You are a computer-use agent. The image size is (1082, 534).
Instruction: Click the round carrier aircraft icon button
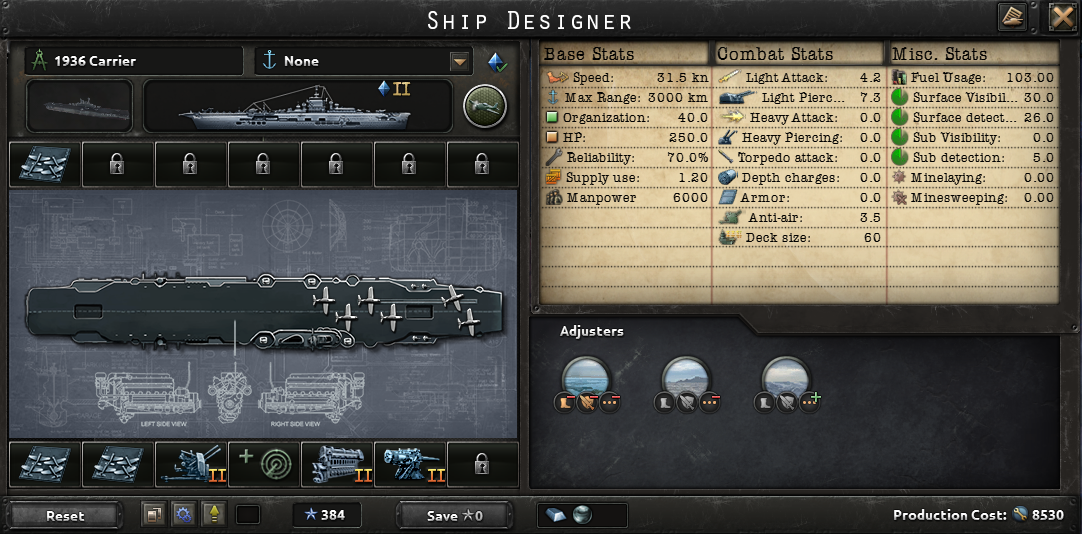click(x=485, y=106)
